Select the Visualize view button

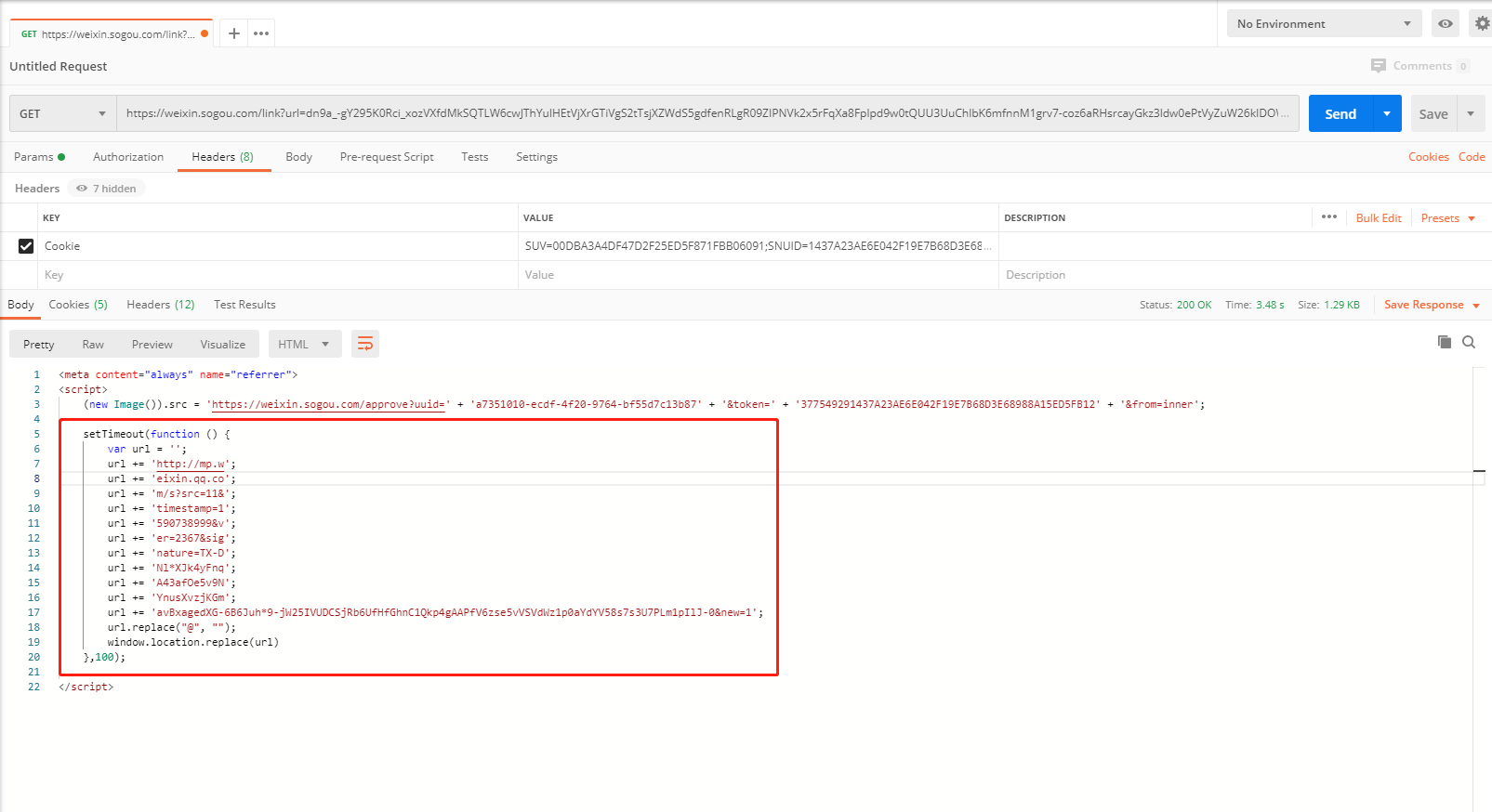[223, 344]
